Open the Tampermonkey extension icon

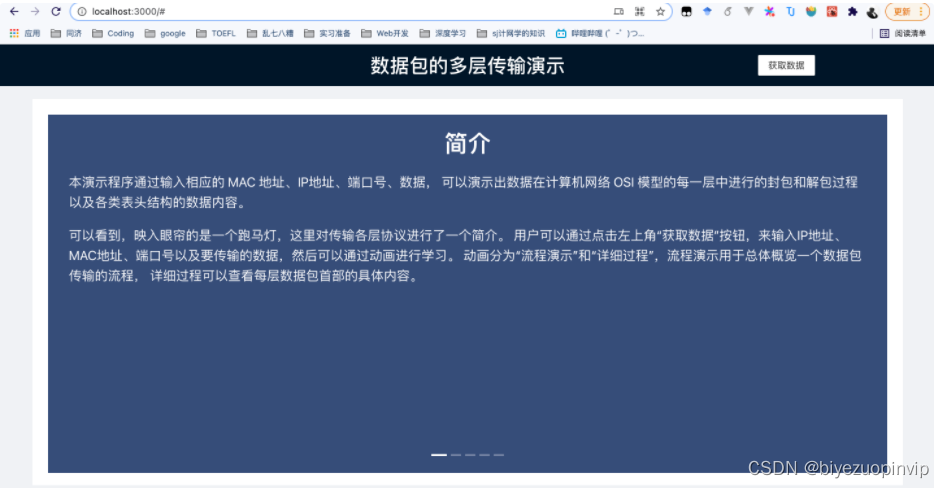point(686,11)
